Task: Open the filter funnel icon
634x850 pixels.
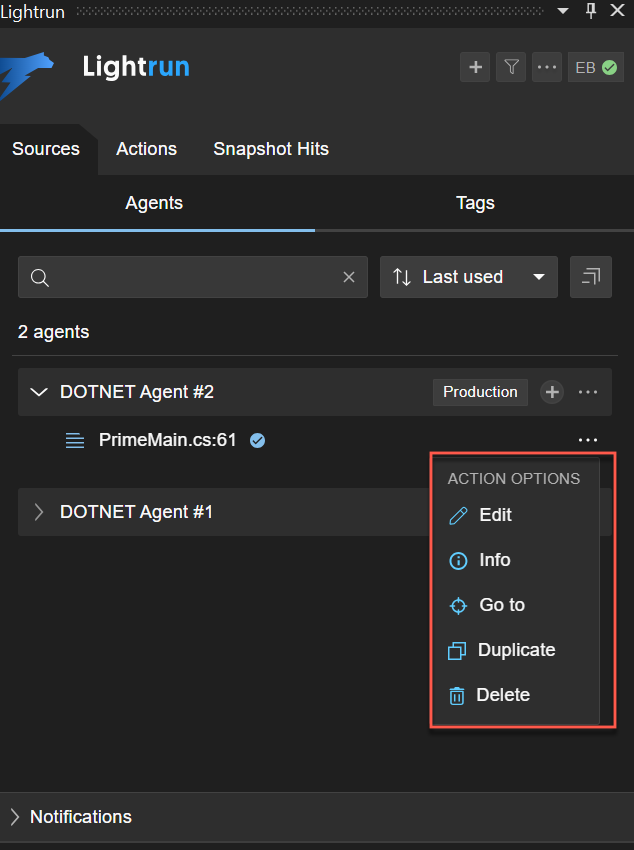Action: point(511,67)
